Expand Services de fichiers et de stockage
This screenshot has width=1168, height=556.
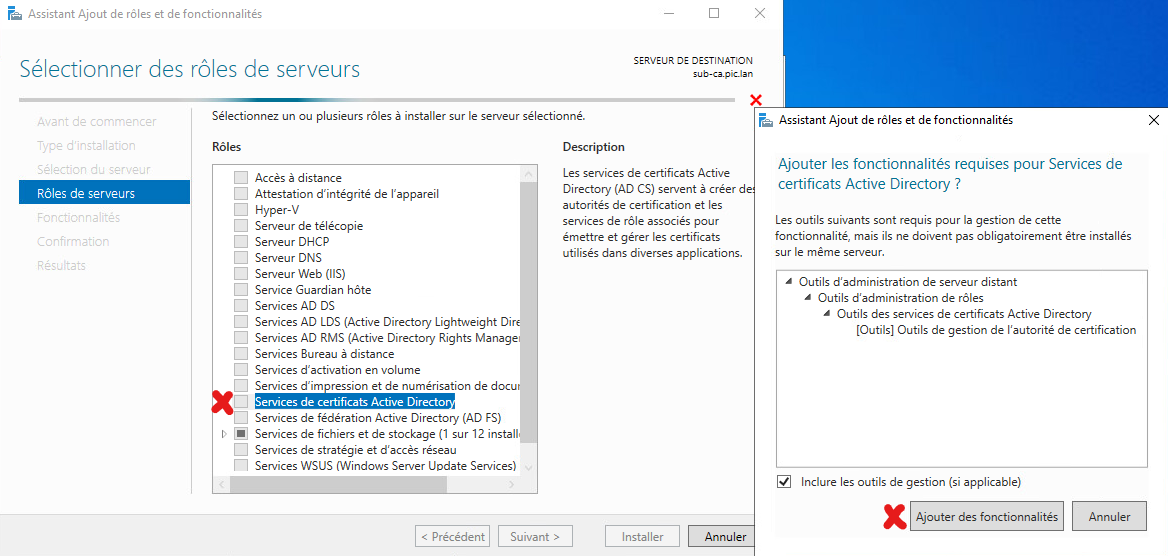tap(224, 434)
